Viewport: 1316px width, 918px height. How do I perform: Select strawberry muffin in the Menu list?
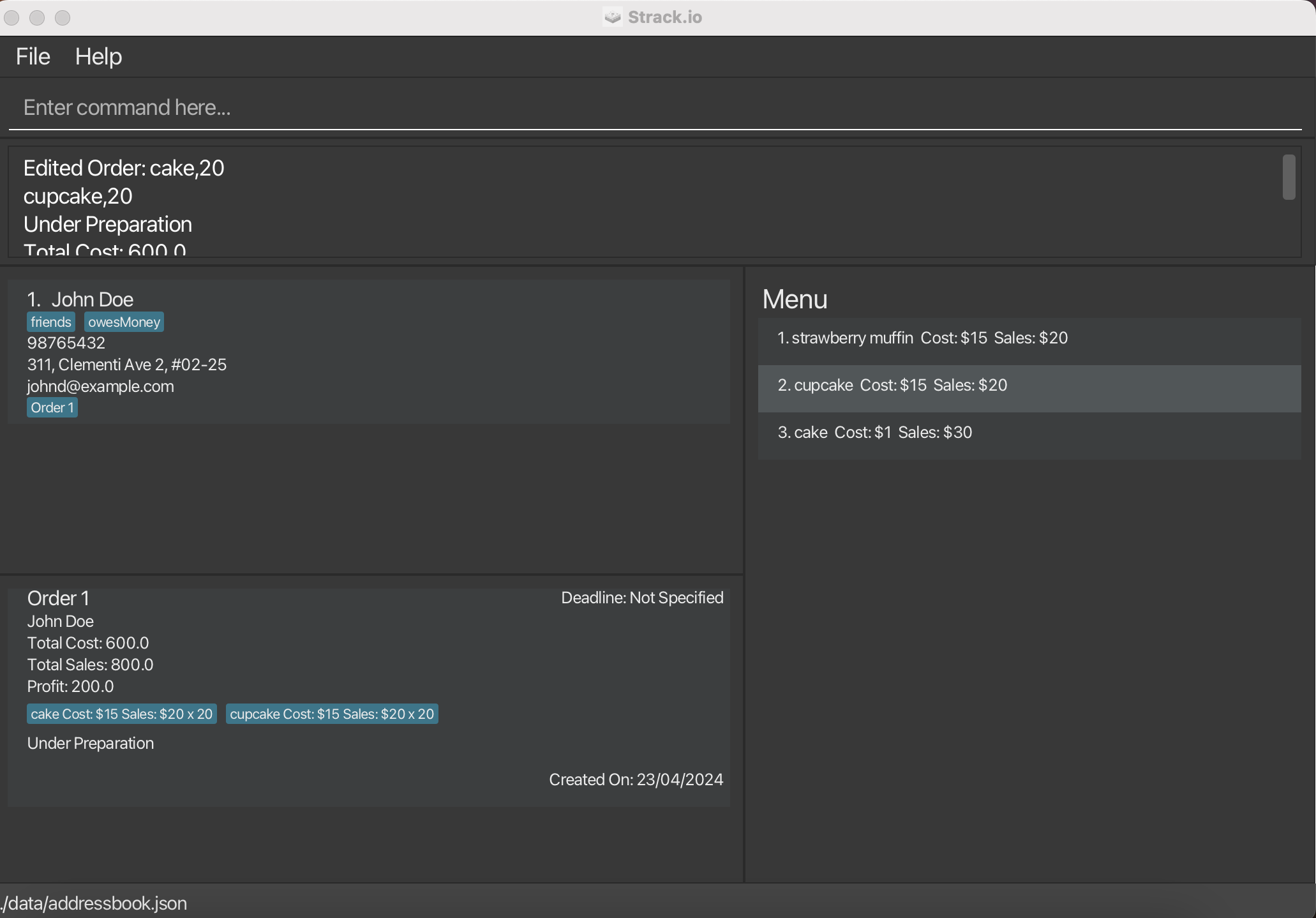tap(922, 338)
